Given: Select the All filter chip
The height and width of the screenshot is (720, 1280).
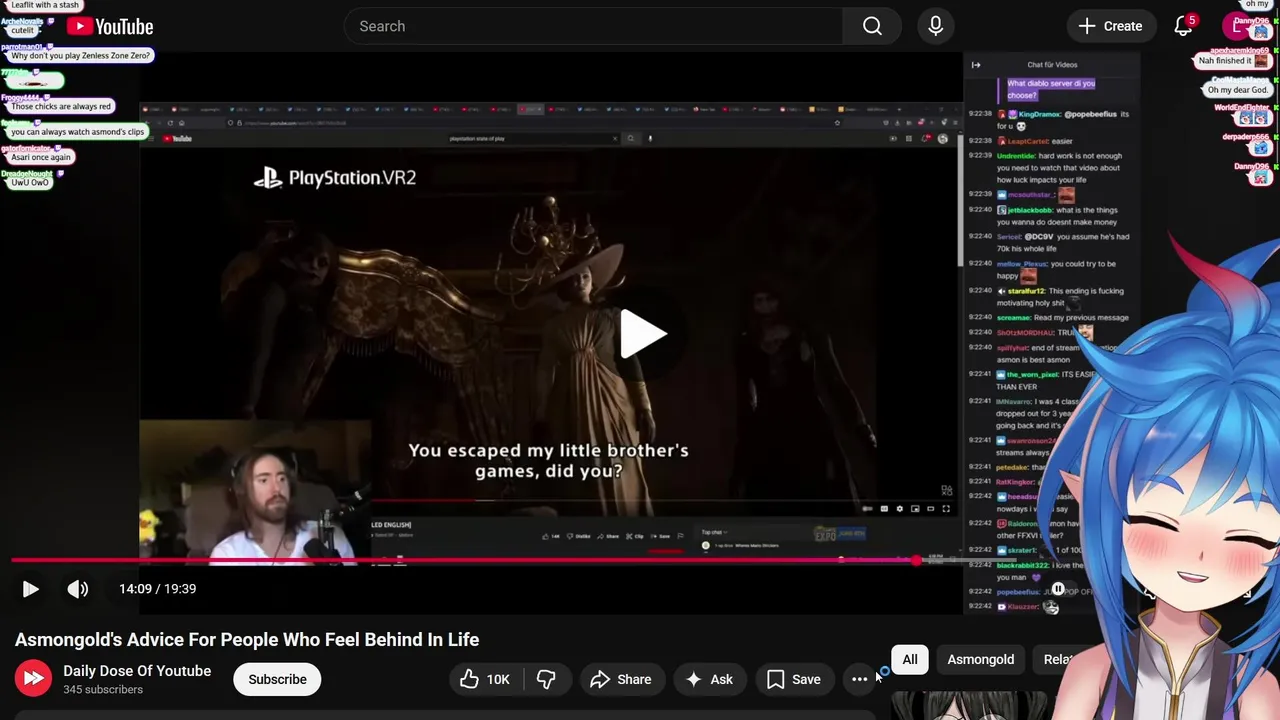Looking at the screenshot, I should pyautogui.click(x=910, y=659).
